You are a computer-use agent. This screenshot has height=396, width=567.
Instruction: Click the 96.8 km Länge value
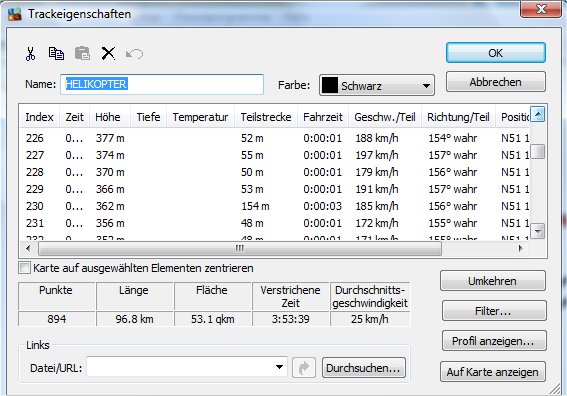click(135, 319)
